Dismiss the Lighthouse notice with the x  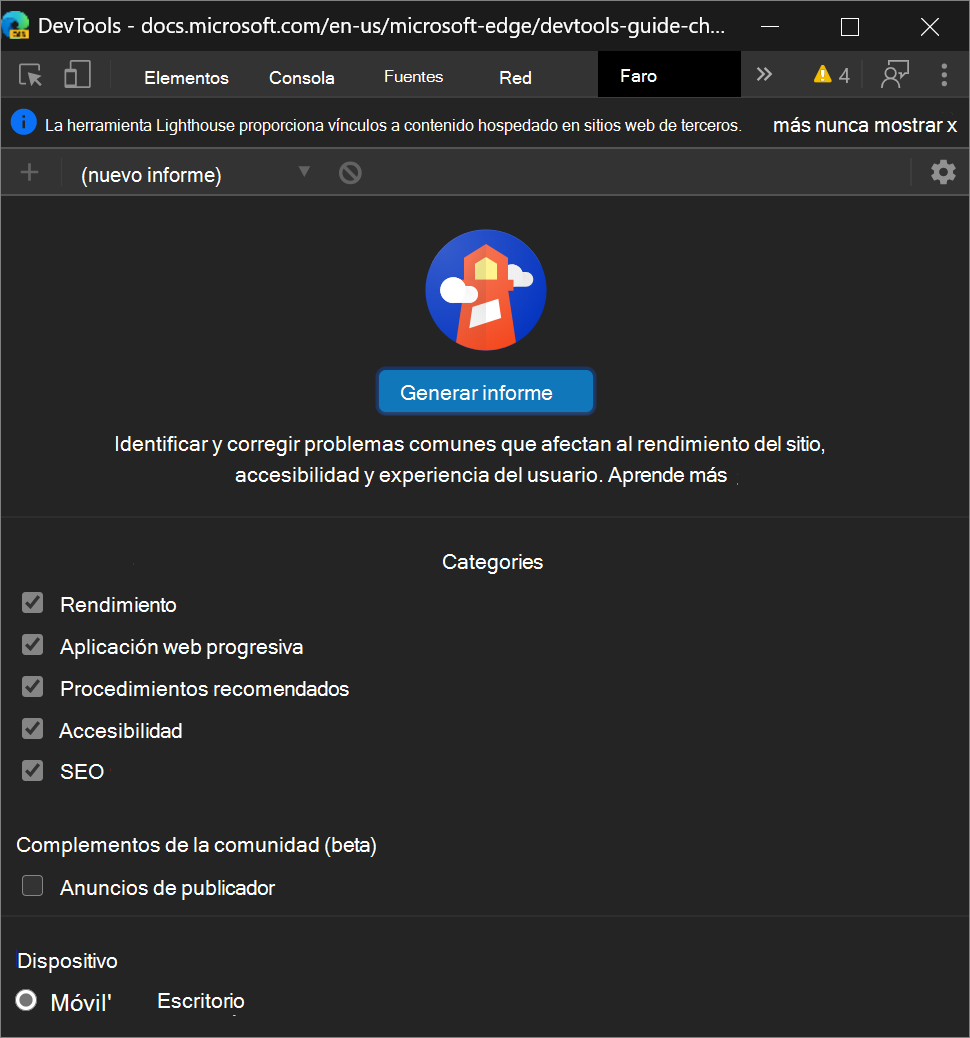pyautogui.click(x=951, y=126)
